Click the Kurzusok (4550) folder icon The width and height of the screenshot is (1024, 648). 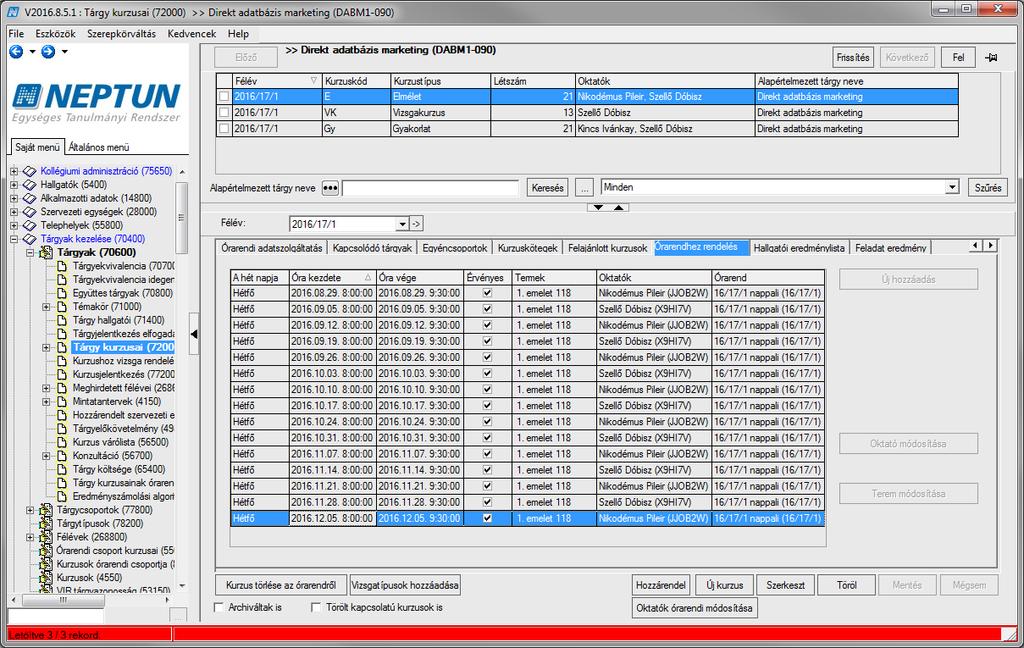coord(46,577)
